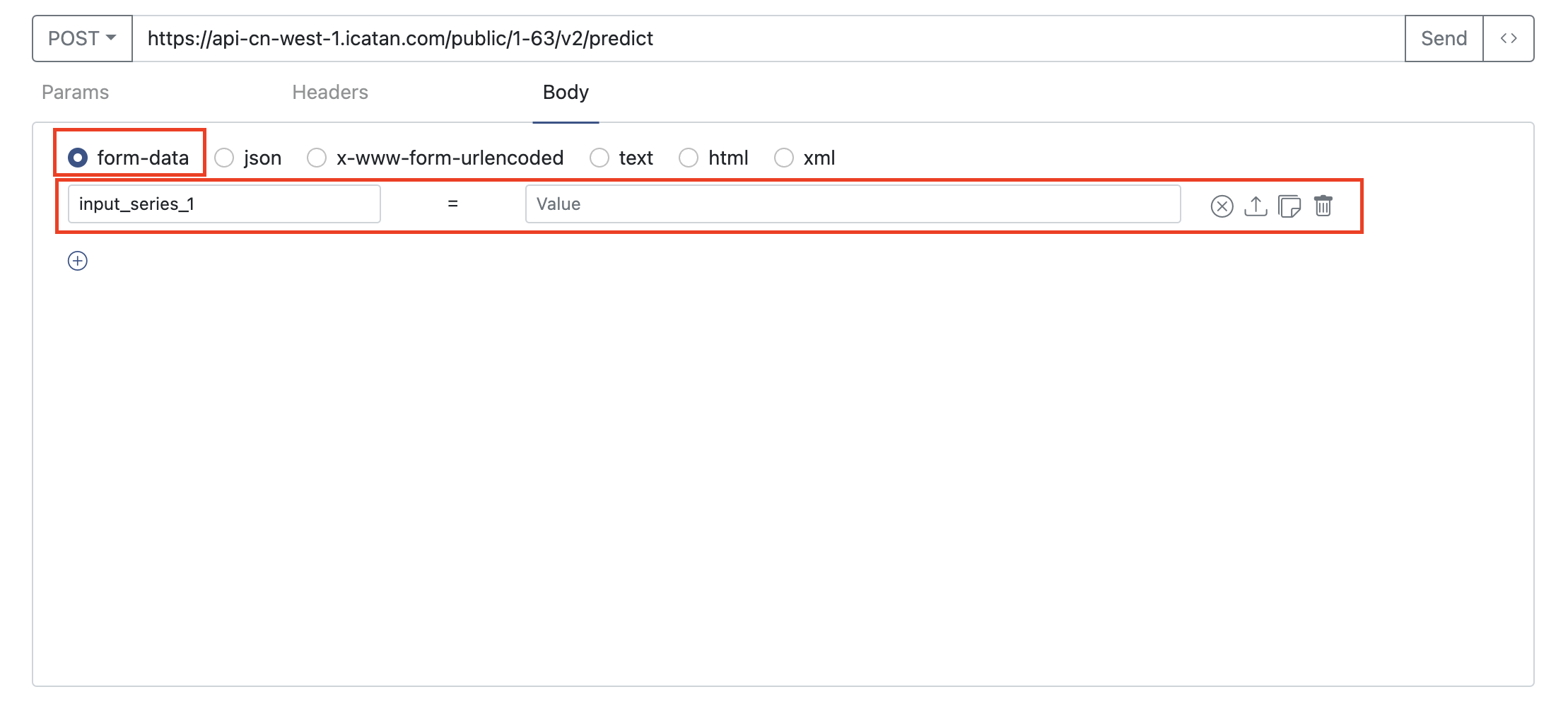
Task: Click the stacked notes duplicate icon
Action: coord(1289,206)
